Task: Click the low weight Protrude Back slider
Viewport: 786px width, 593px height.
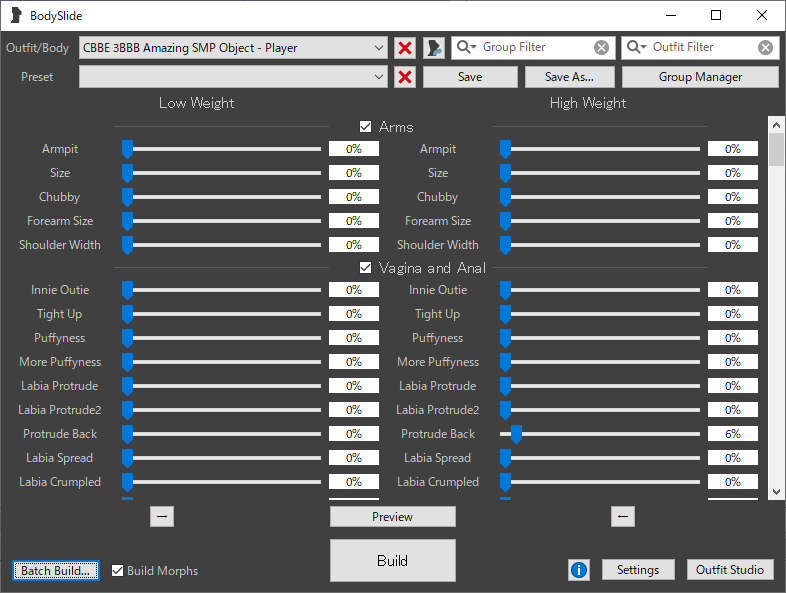Action: pyautogui.click(x=222, y=434)
